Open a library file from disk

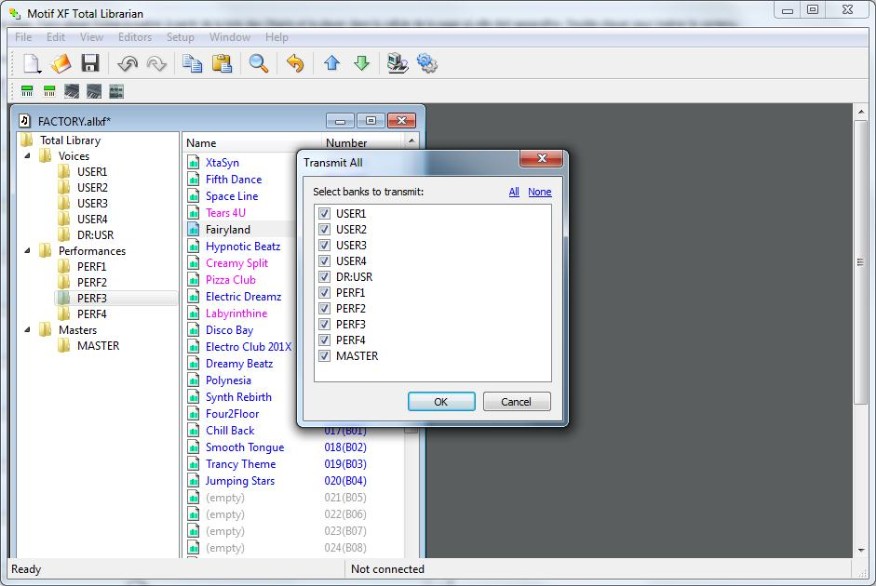coord(61,64)
